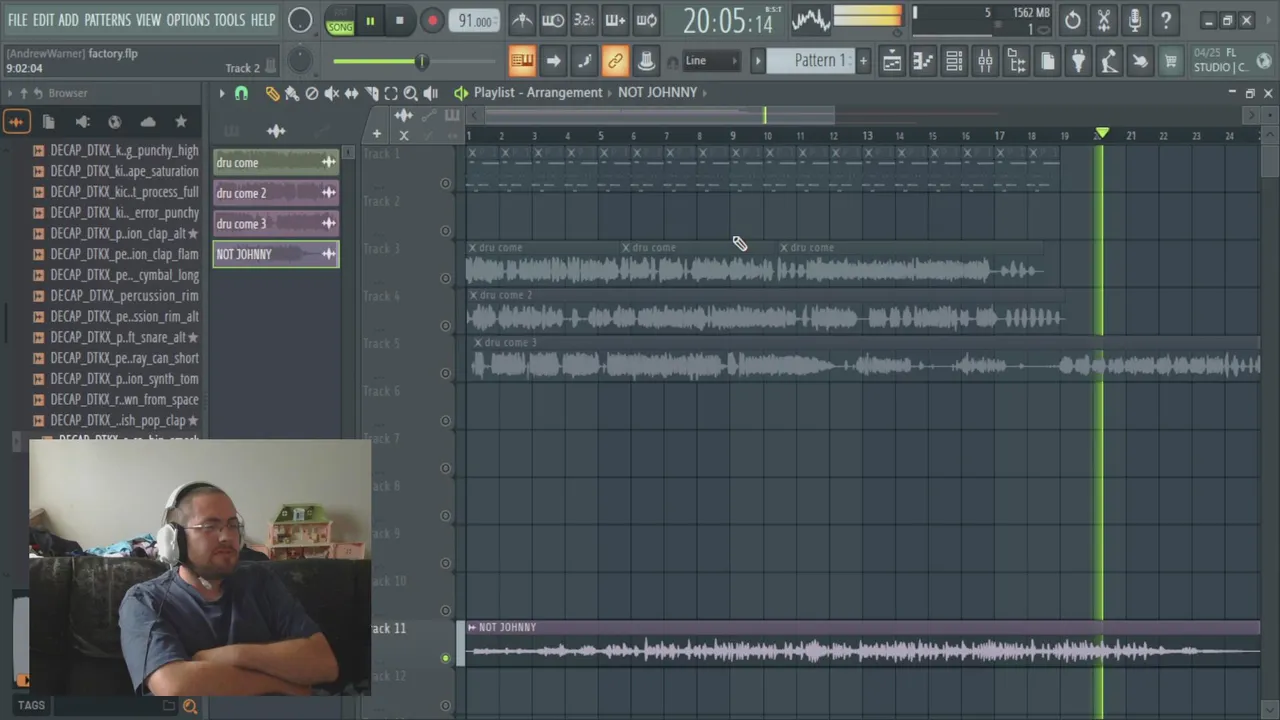Open the project picker (files) icon

[1047, 62]
